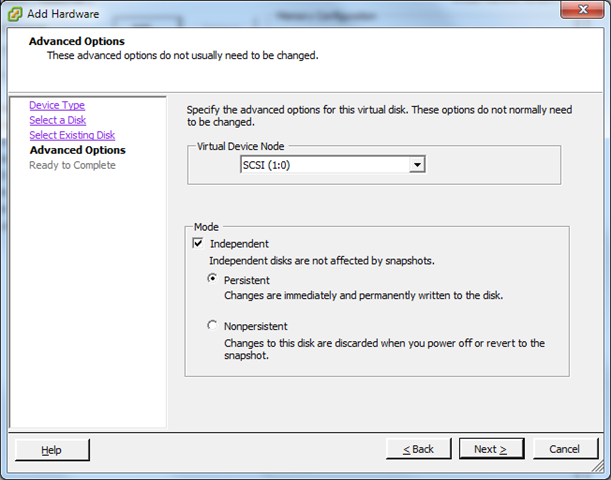Viewport: 611px width, 480px height.
Task: Open the Select a Disk step link
Action: click(57, 120)
